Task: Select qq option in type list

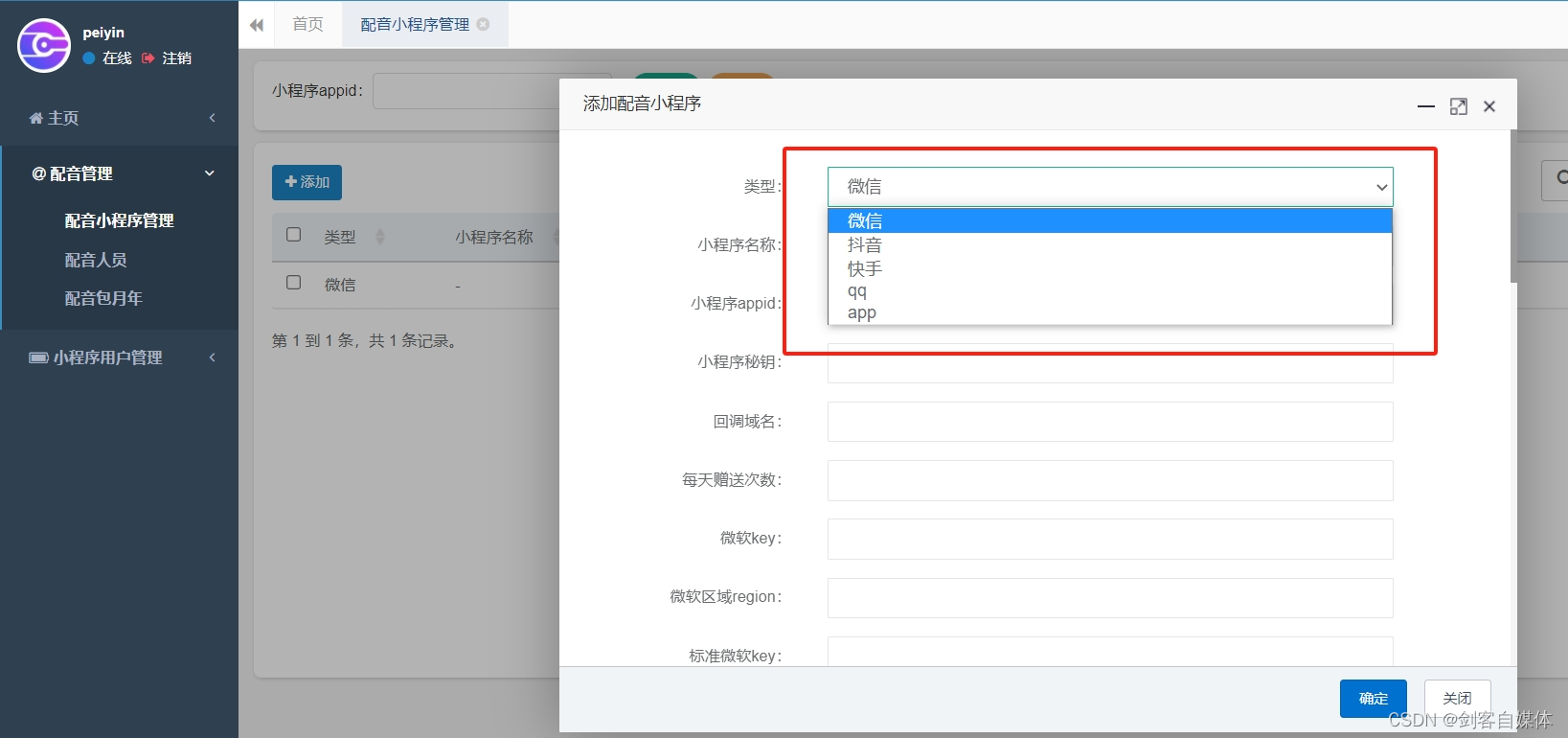Action: tap(1110, 291)
